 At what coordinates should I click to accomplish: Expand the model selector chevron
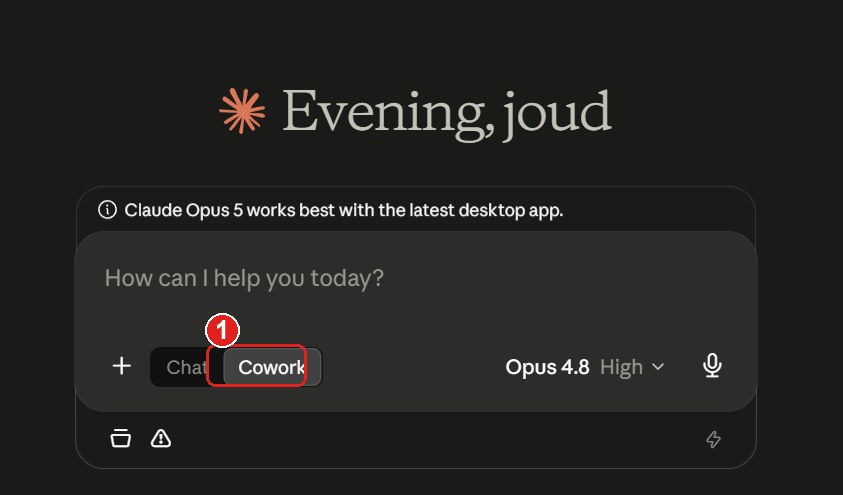tap(658, 367)
